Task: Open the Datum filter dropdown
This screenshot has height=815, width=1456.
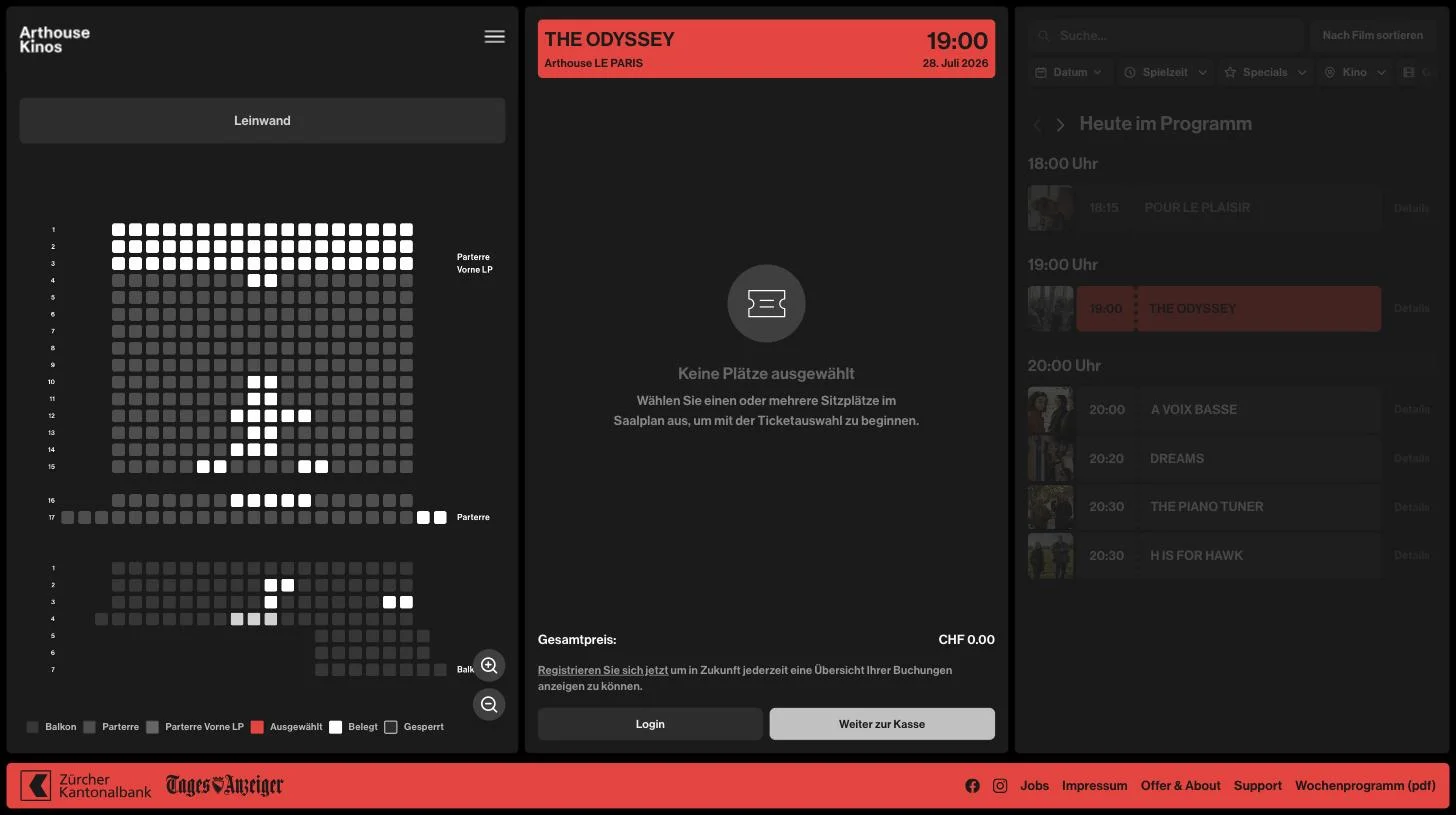Action: (x=1069, y=72)
